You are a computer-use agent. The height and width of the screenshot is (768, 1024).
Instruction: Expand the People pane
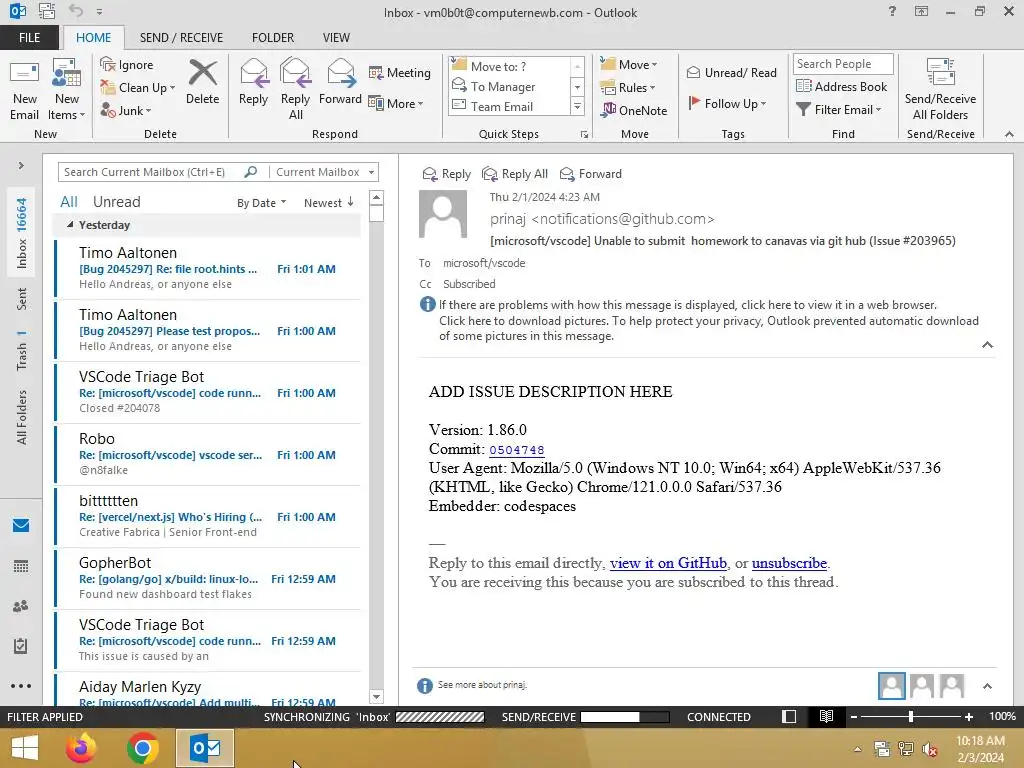click(x=987, y=686)
